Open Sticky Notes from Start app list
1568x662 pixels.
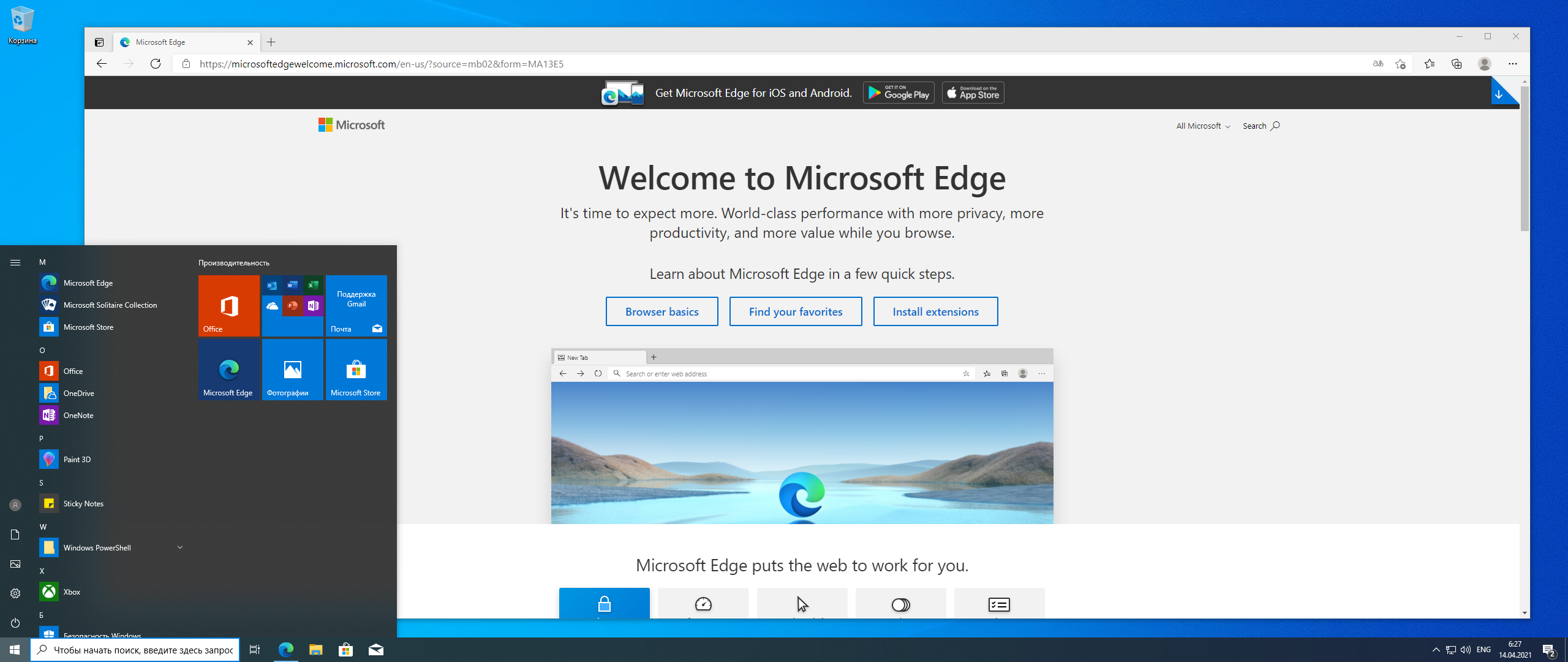click(110, 503)
